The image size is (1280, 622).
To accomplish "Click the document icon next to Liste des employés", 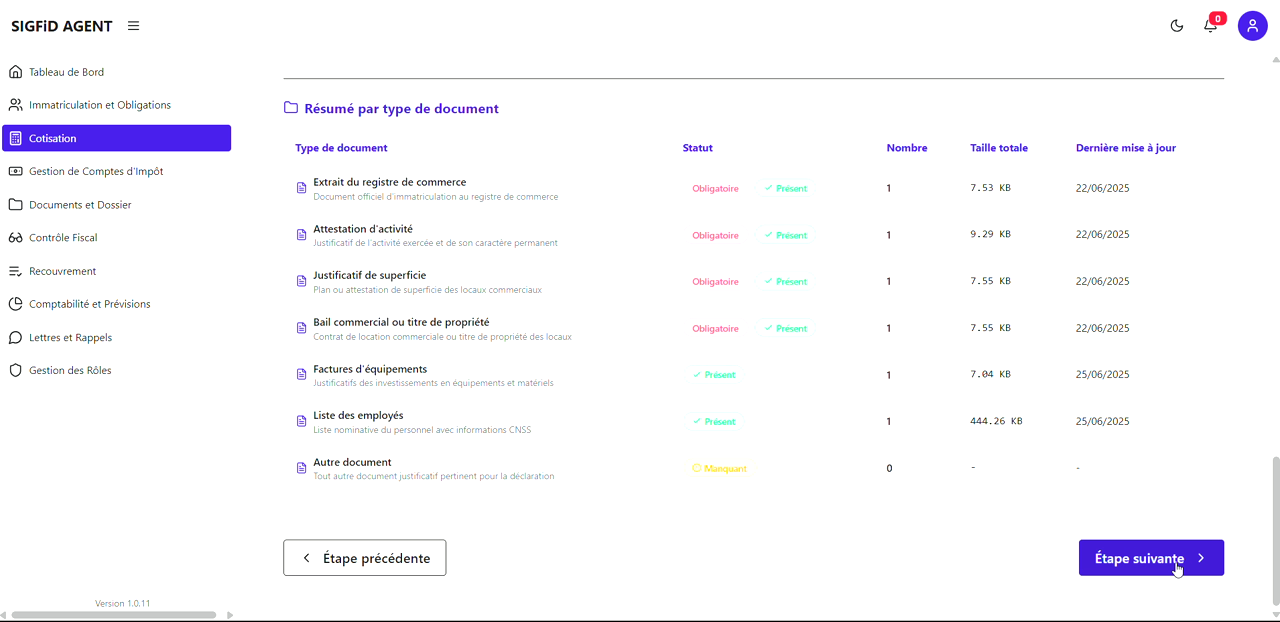I will (301, 421).
